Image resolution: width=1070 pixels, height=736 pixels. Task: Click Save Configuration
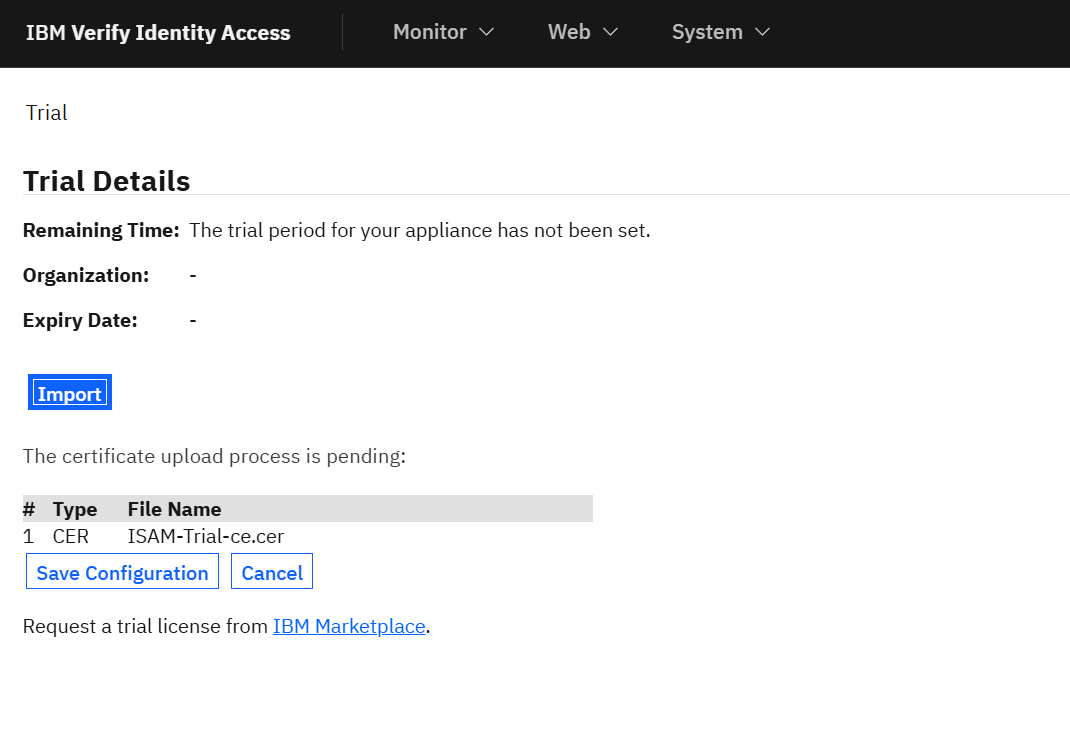[x=122, y=572]
